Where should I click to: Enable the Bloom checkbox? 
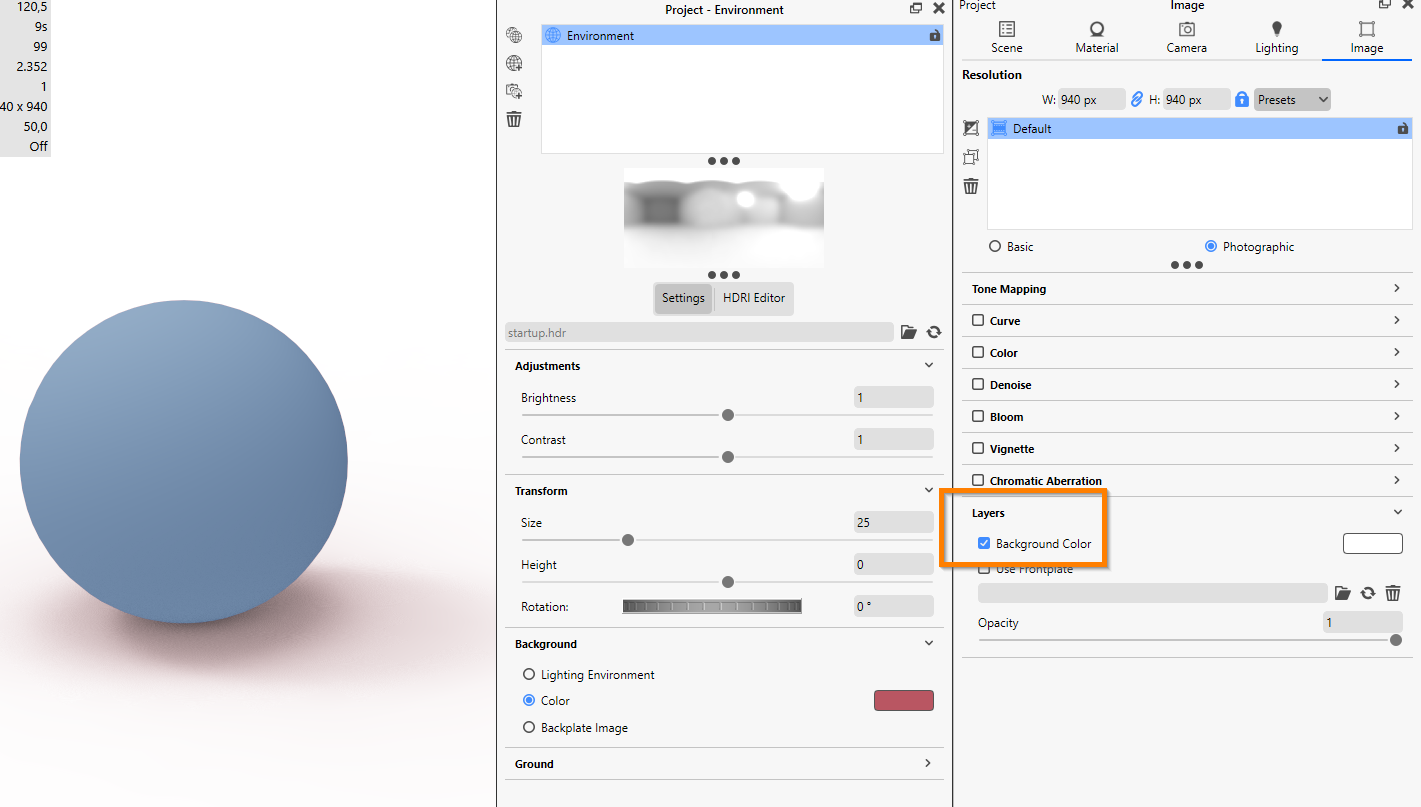coord(978,417)
